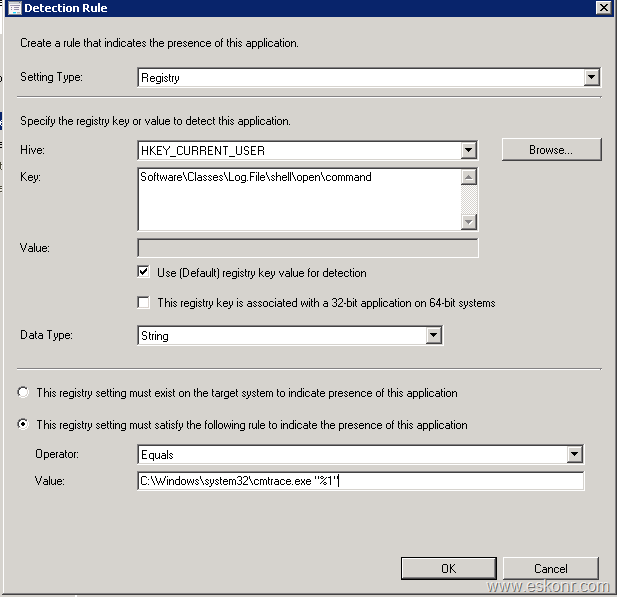Click the disabled Value field under Key
The height and width of the screenshot is (597, 617).
[x=308, y=248]
